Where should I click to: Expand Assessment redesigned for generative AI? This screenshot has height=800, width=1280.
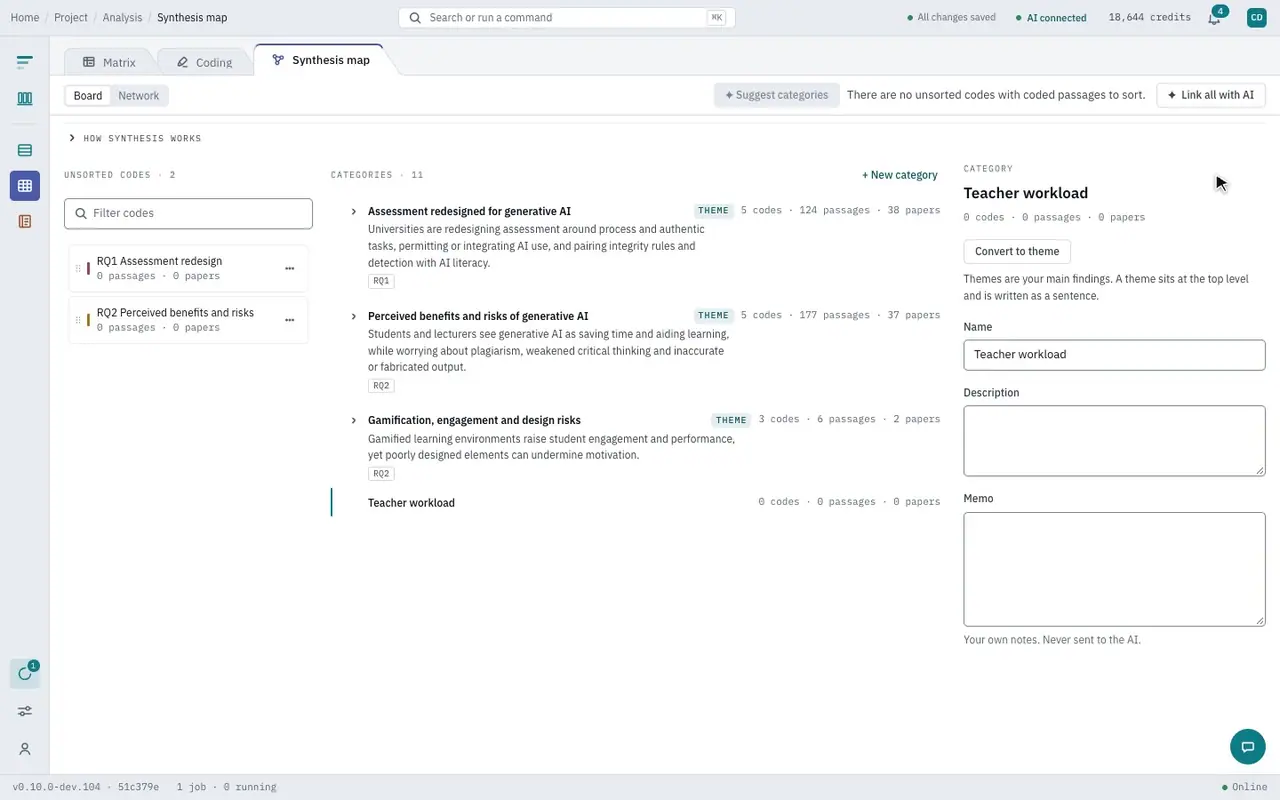pos(354,212)
